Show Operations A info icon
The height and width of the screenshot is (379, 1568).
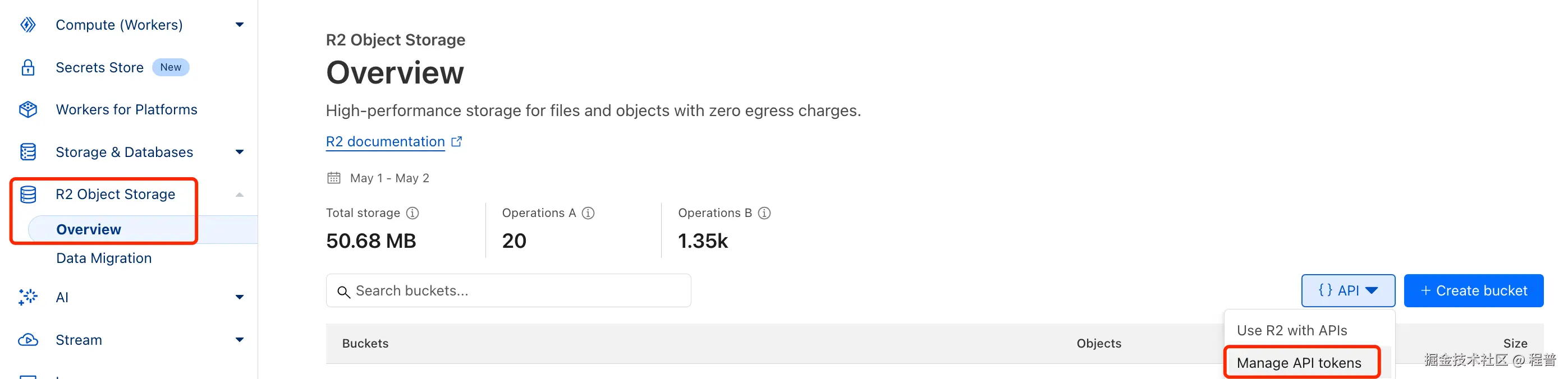tap(588, 214)
